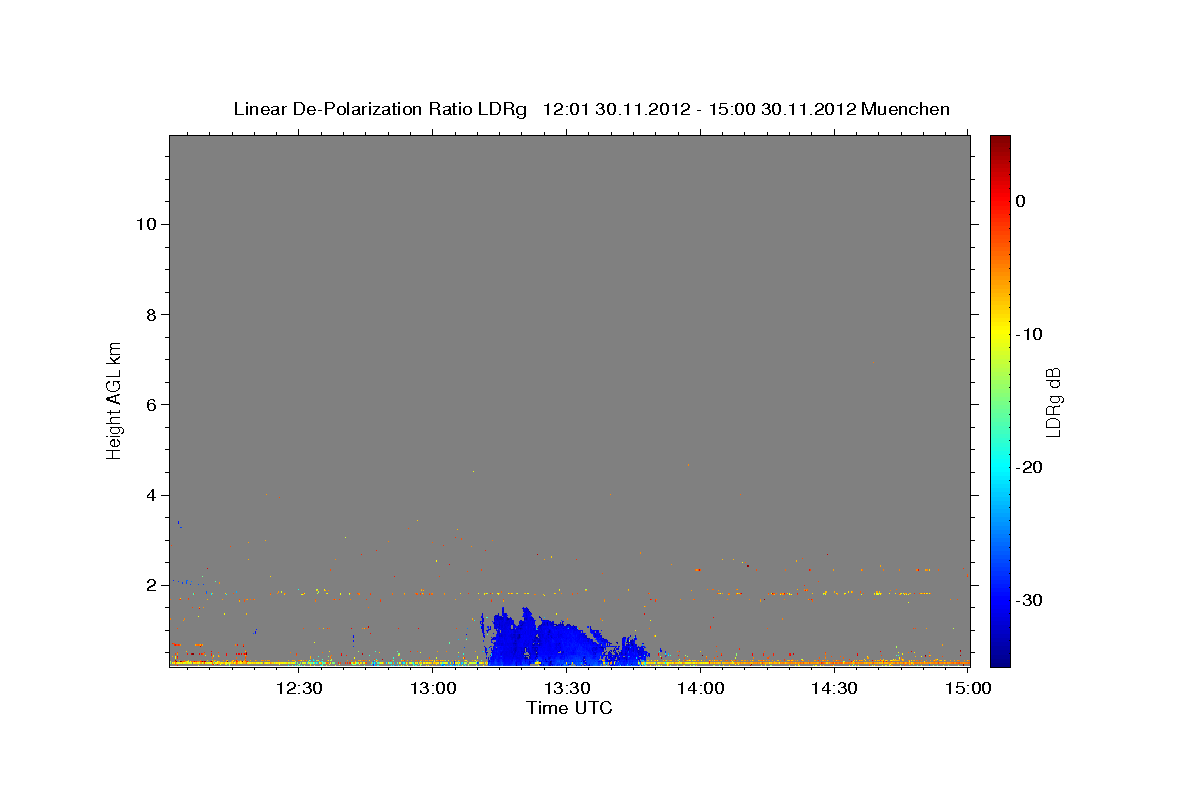Click the height tick label 4
Image resolution: width=1200 pixels, height=800 pixels.
coord(150,495)
